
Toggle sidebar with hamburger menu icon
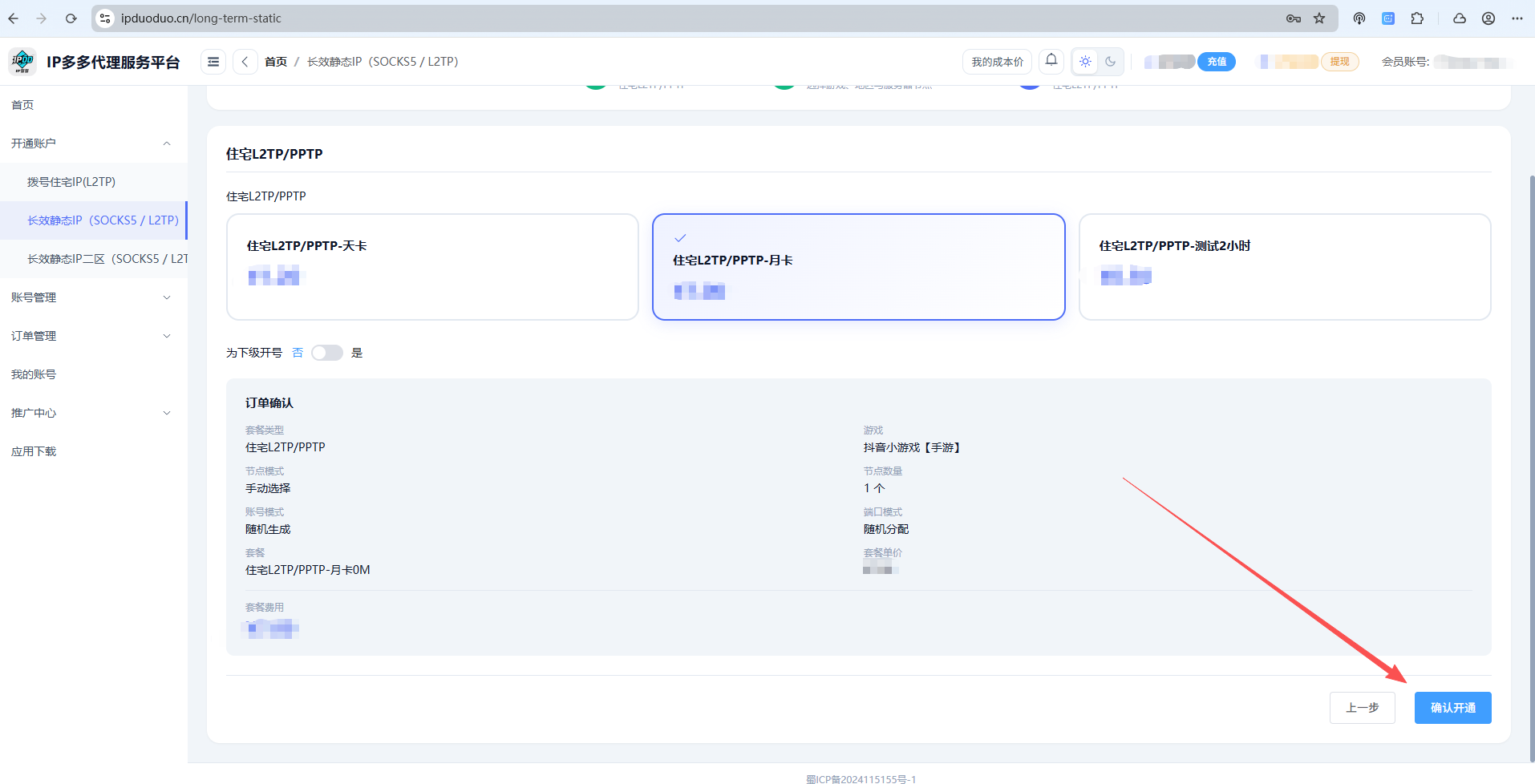tap(213, 62)
